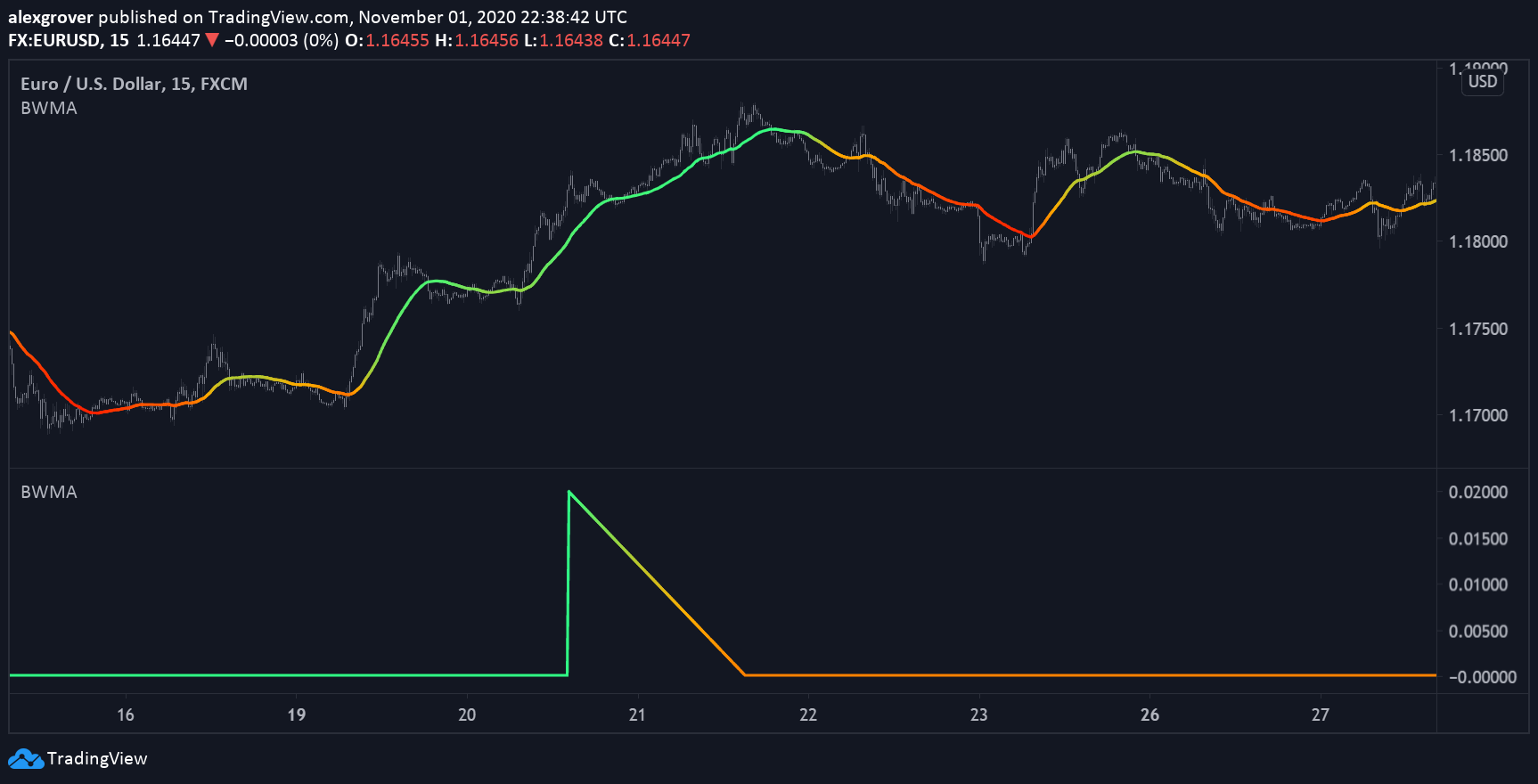Click the author name alexgrover
The width and height of the screenshot is (1538, 784).
(x=51, y=17)
